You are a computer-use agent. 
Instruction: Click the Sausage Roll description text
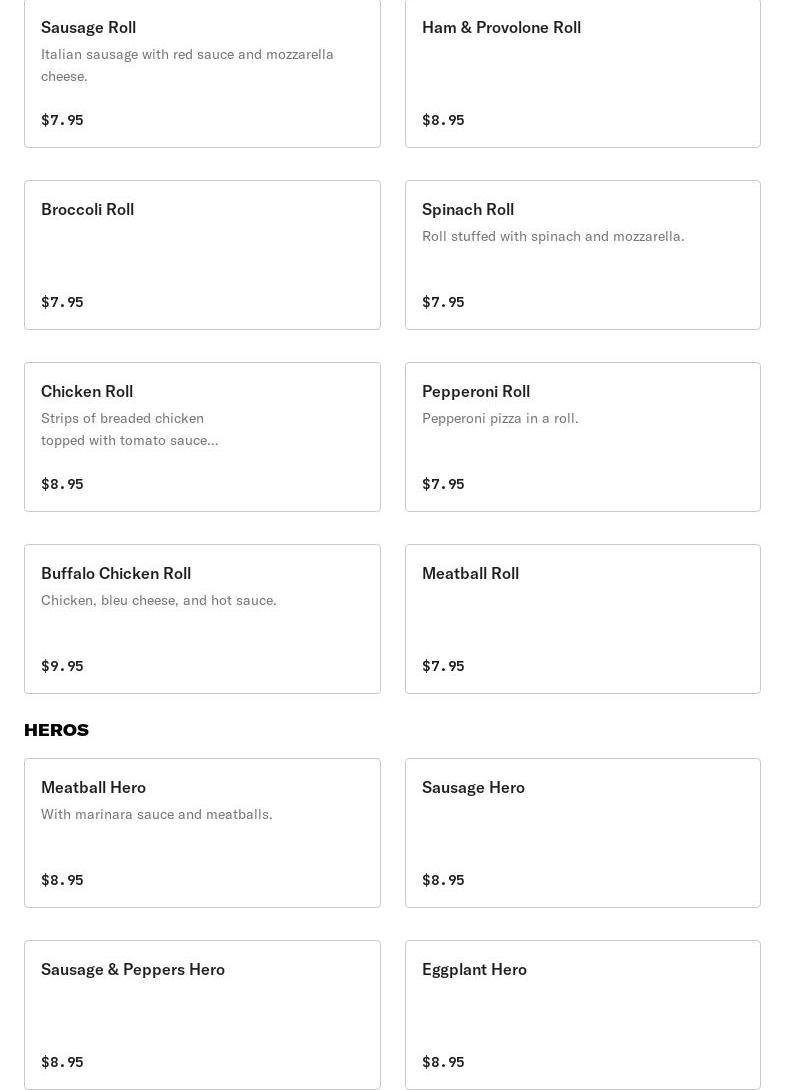point(187,65)
